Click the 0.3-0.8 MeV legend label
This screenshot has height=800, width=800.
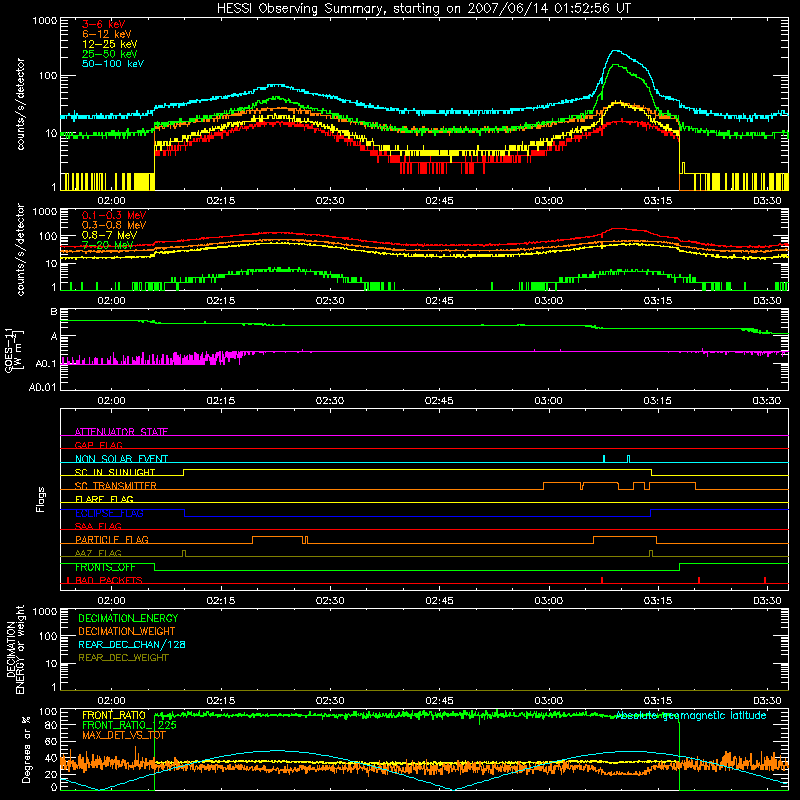(x=114, y=225)
